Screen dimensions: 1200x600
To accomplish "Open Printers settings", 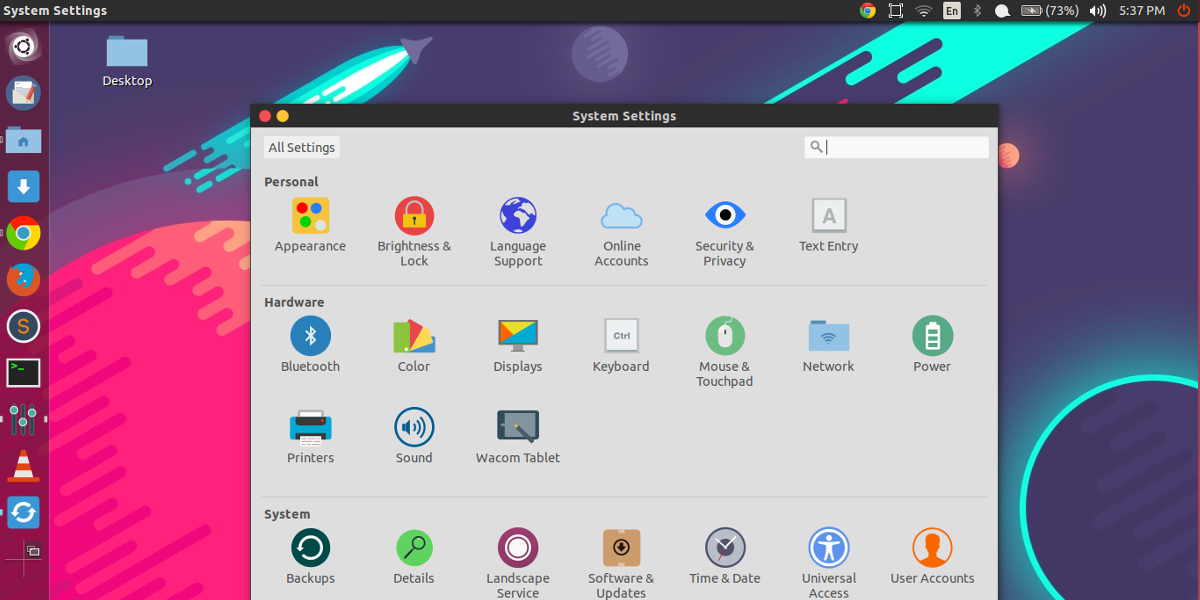I will click(310, 436).
